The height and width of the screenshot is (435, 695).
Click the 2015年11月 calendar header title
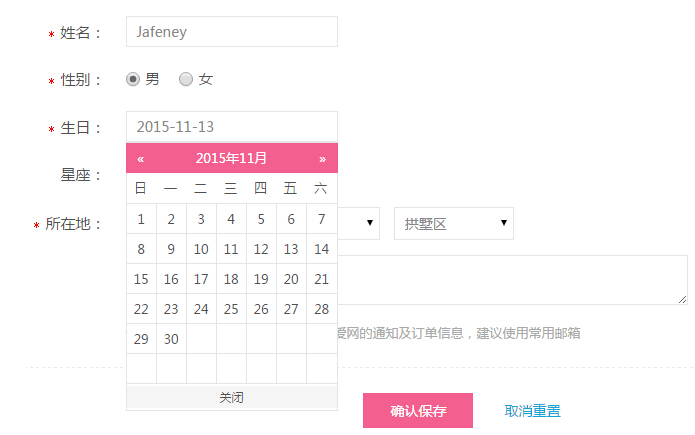pyautogui.click(x=231, y=158)
